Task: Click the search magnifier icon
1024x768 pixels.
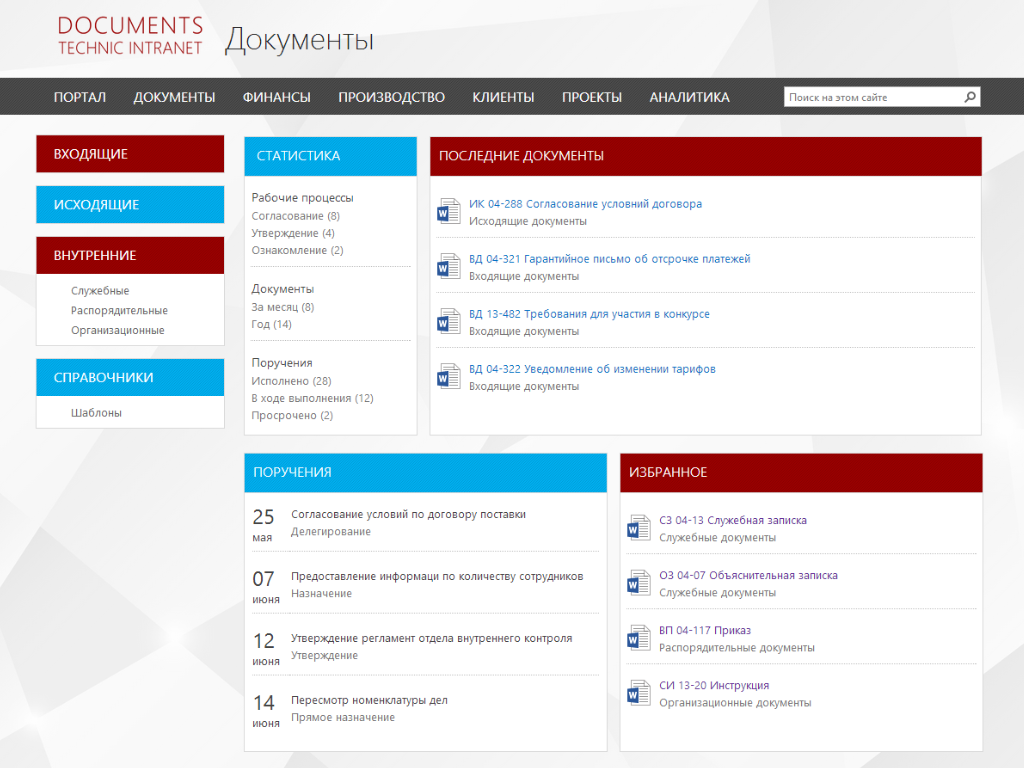Action: point(969,97)
